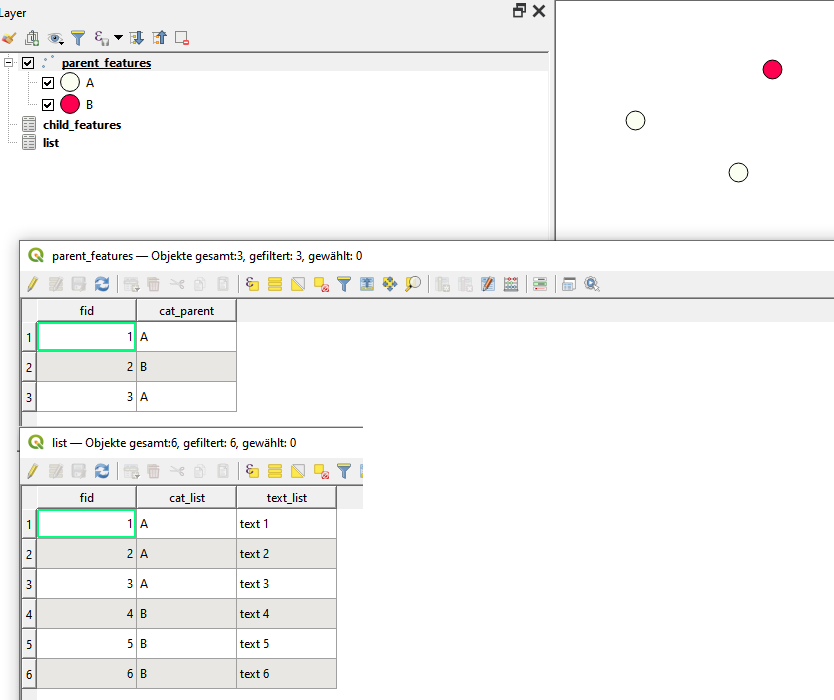Collapse the parent_features layer tree item
Image resolution: width=834 pixels, height=700 pixels.
(9, 62)
